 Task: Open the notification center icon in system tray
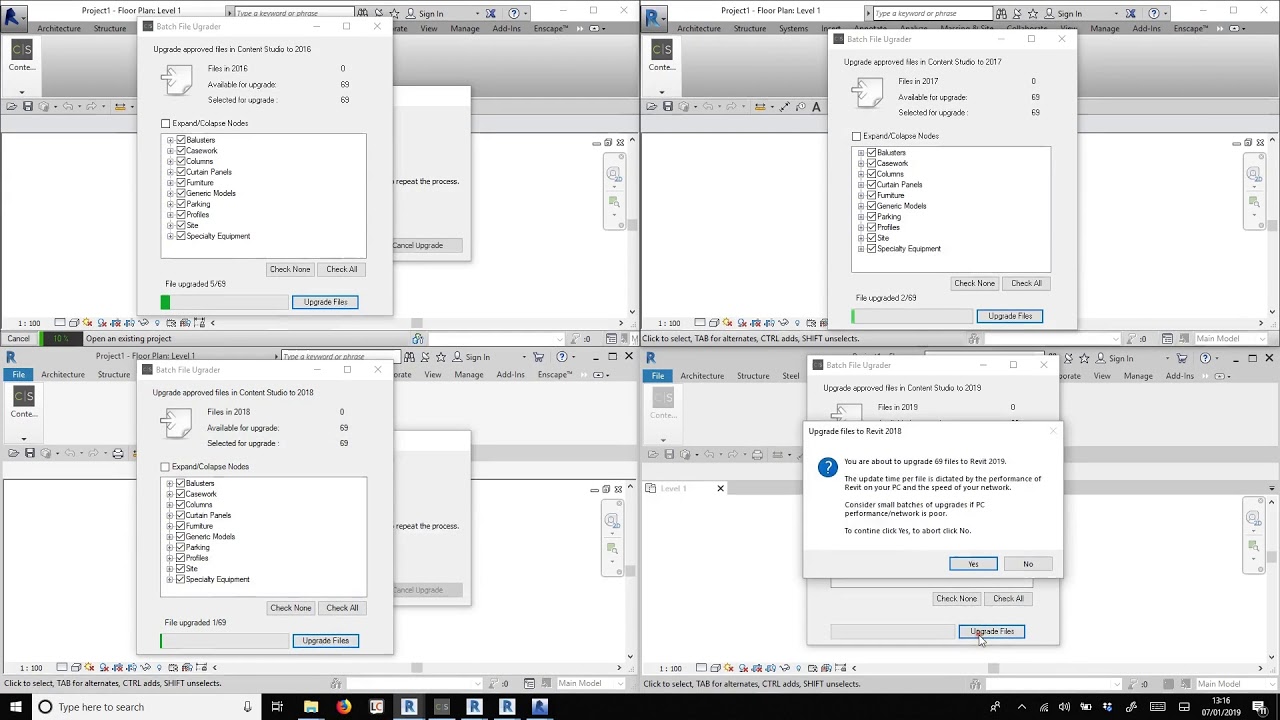tap(1262, 707)
